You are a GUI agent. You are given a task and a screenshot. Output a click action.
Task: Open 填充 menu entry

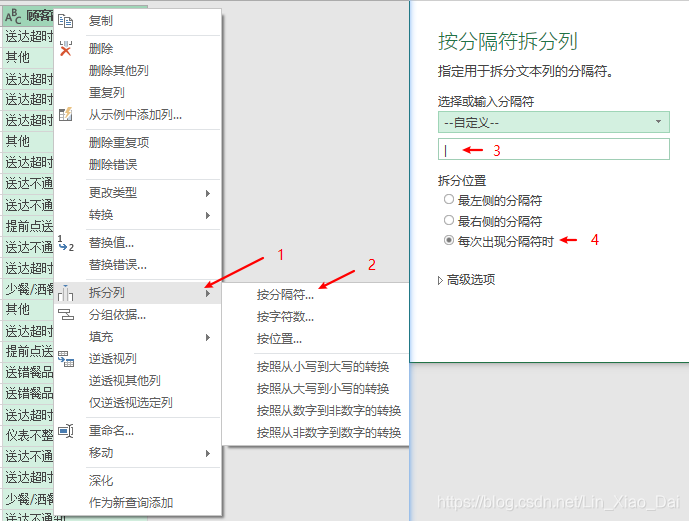tap(101, 336)
